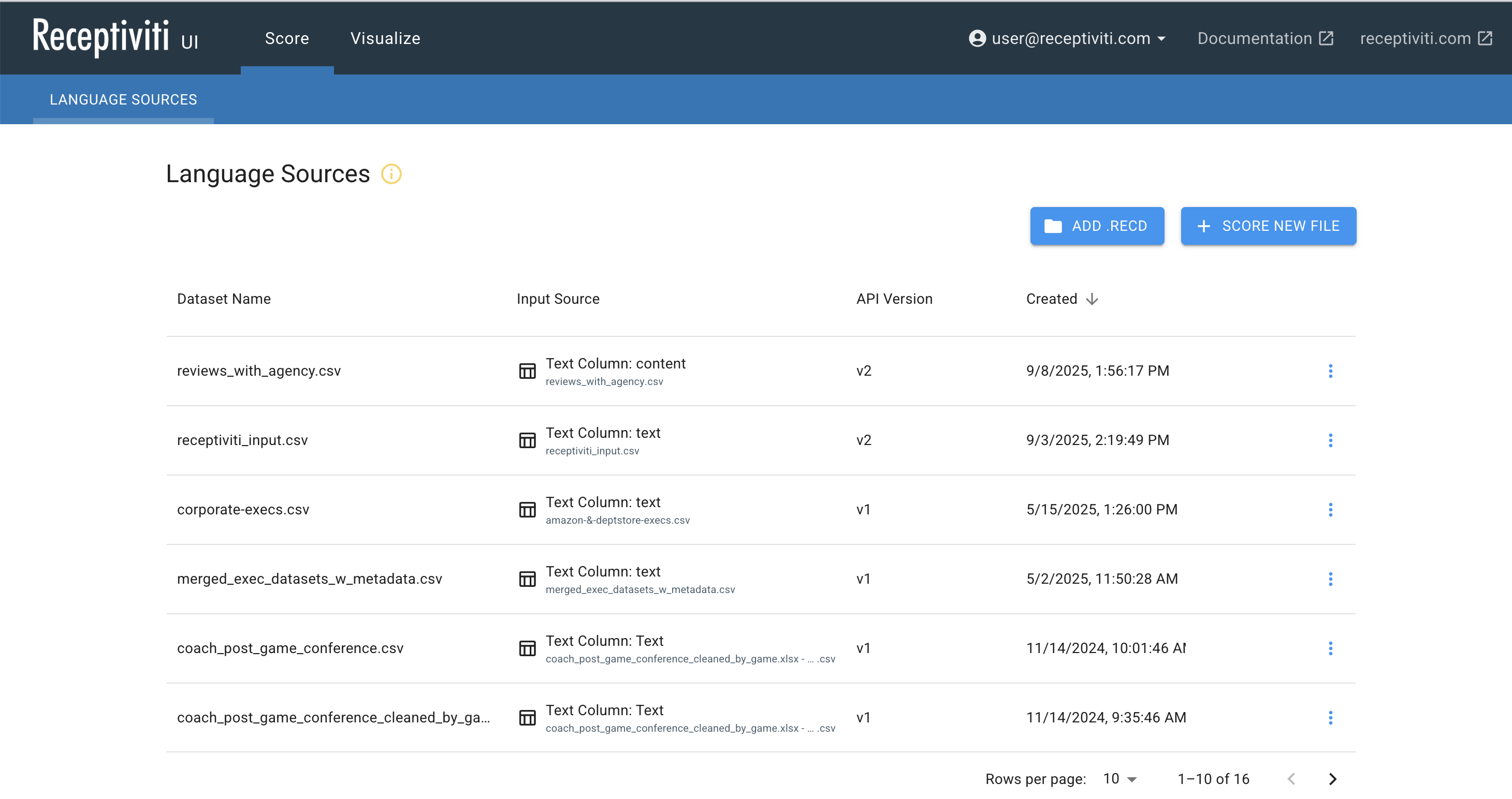Click the external link icon next to Documentation

click(x=1327, y=38)
